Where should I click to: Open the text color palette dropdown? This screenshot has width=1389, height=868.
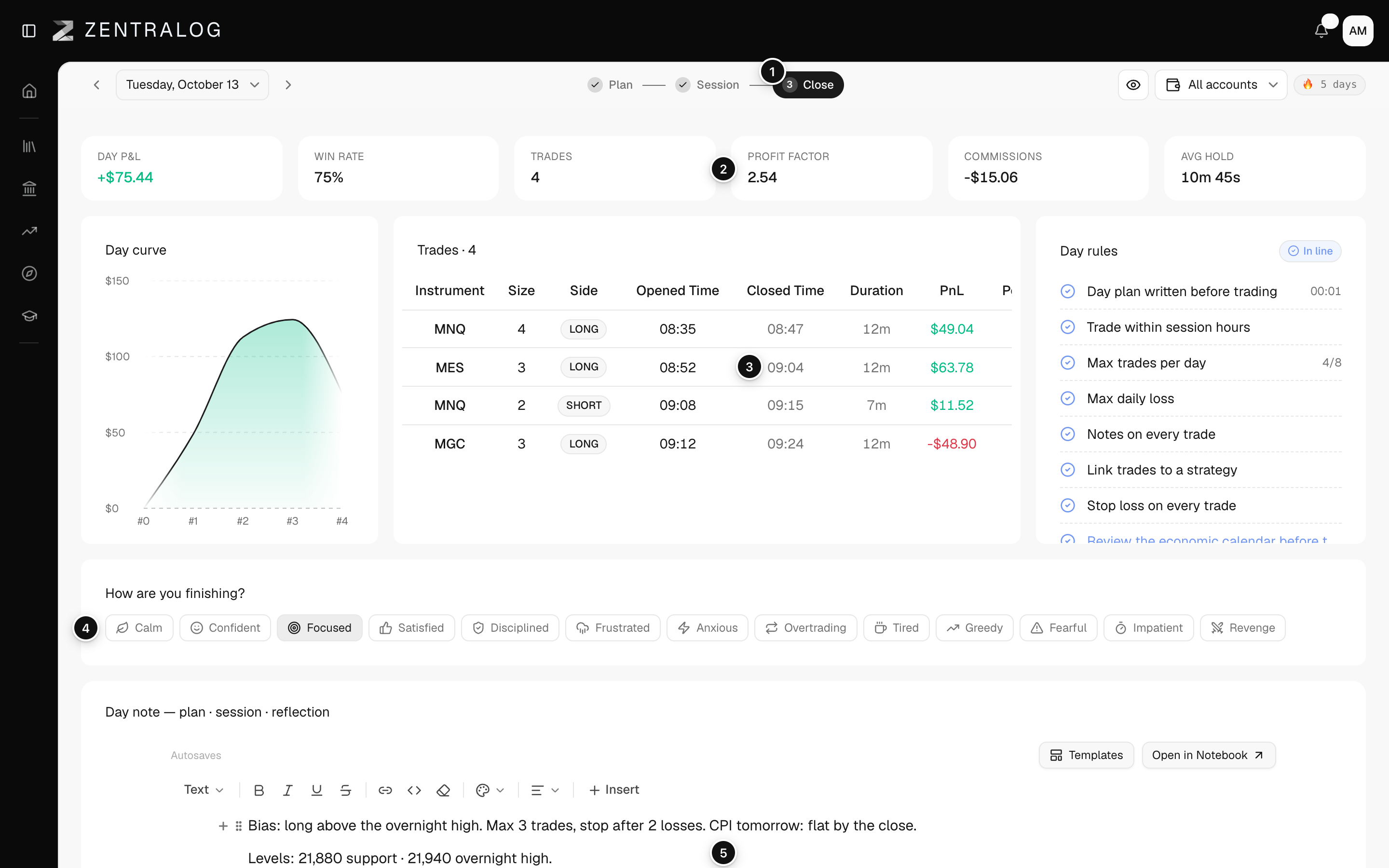tap(490, 790)
